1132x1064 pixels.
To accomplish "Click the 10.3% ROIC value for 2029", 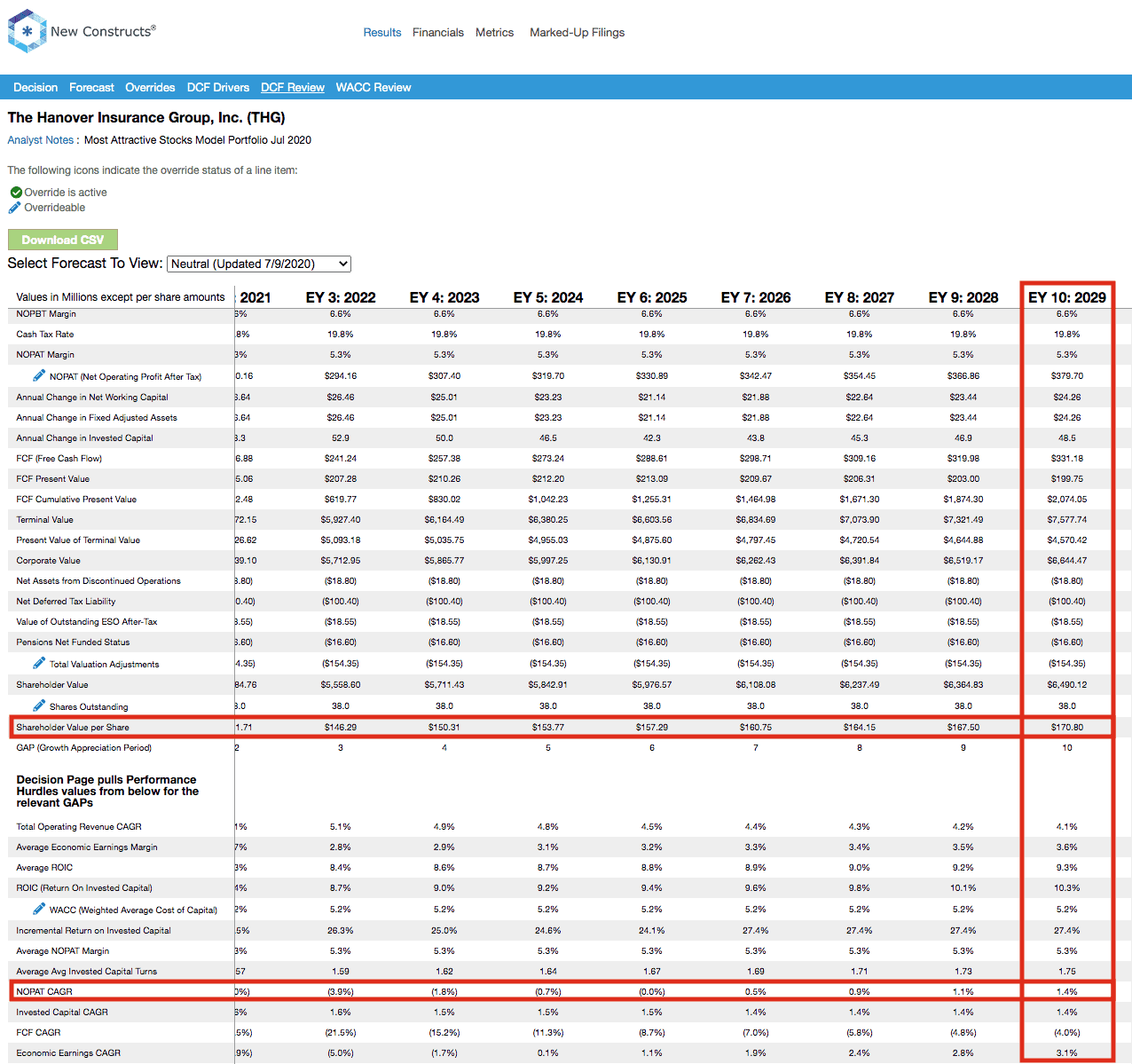I will pos(1067,887).
